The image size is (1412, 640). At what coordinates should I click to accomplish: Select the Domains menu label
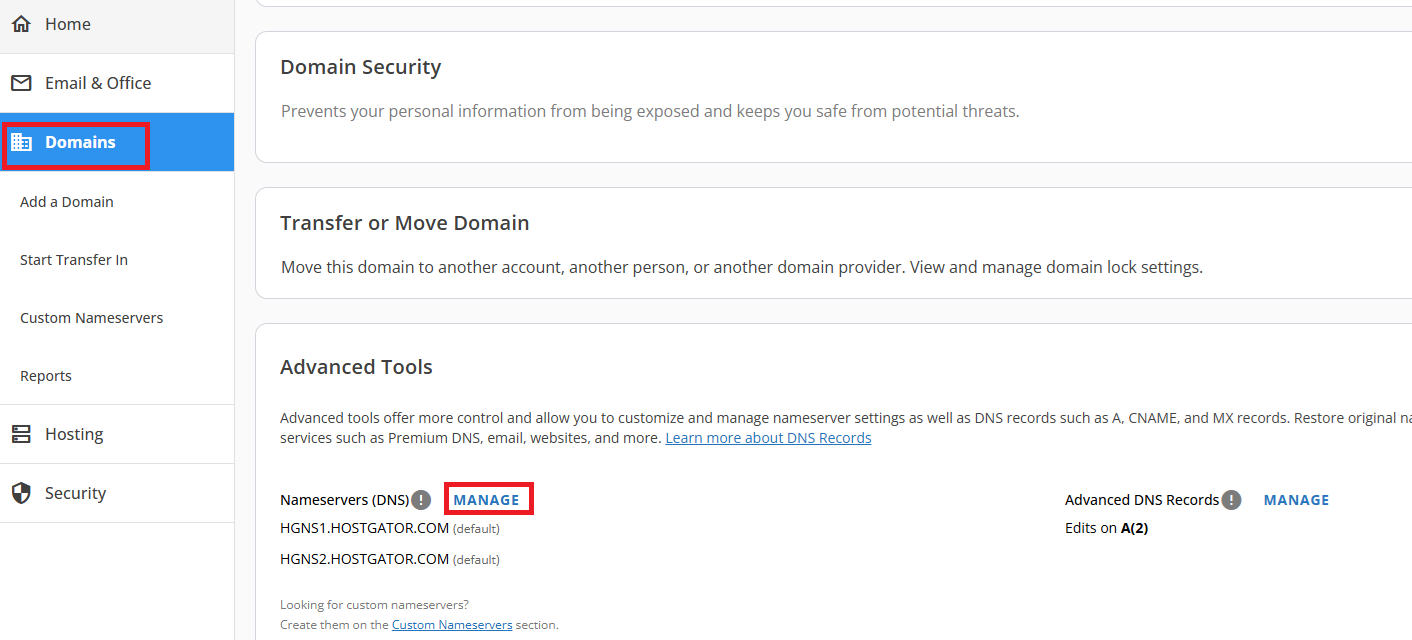point(80,143)
